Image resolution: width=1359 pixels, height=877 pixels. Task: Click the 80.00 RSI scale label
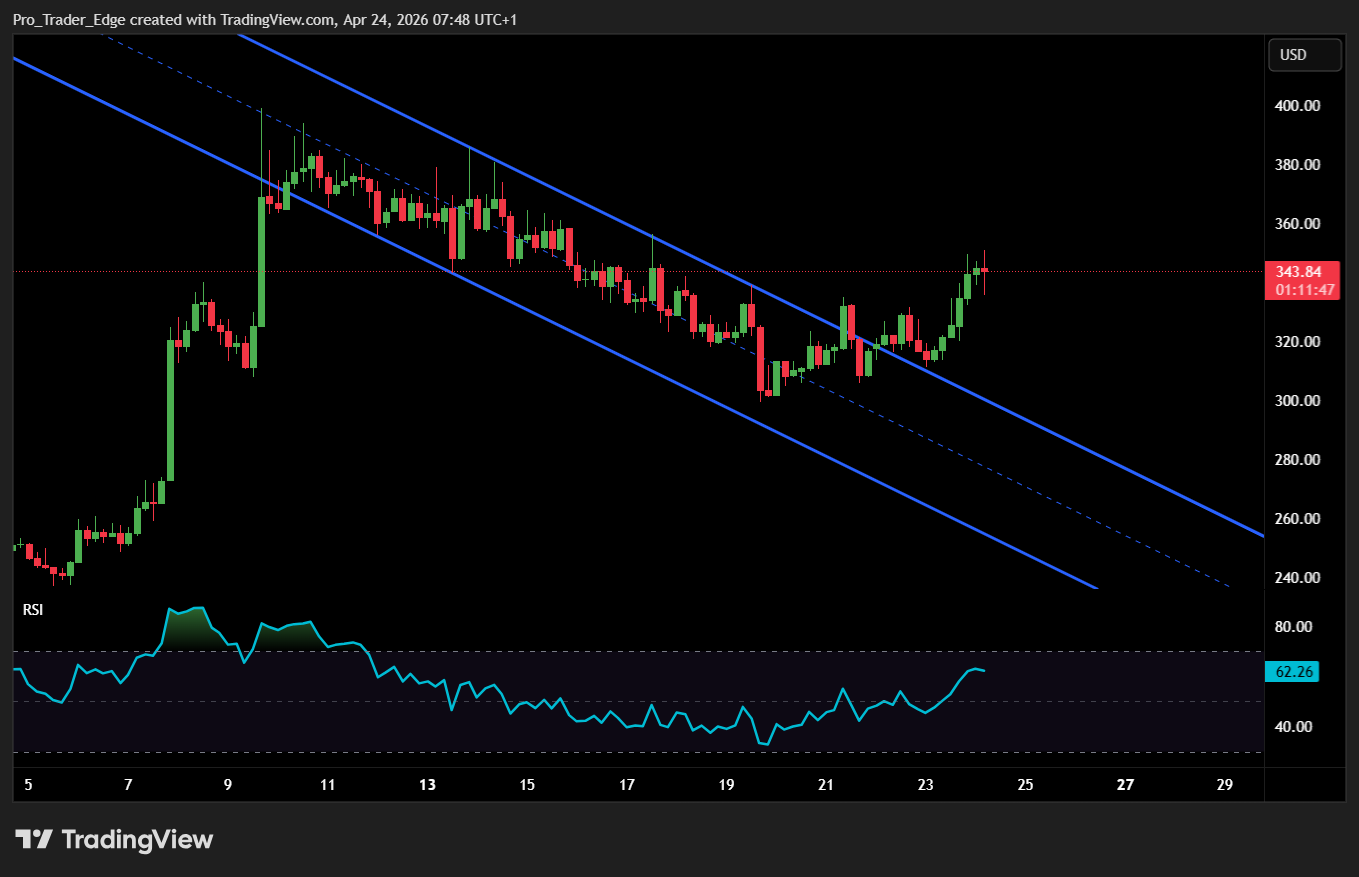coord(1296,627)
